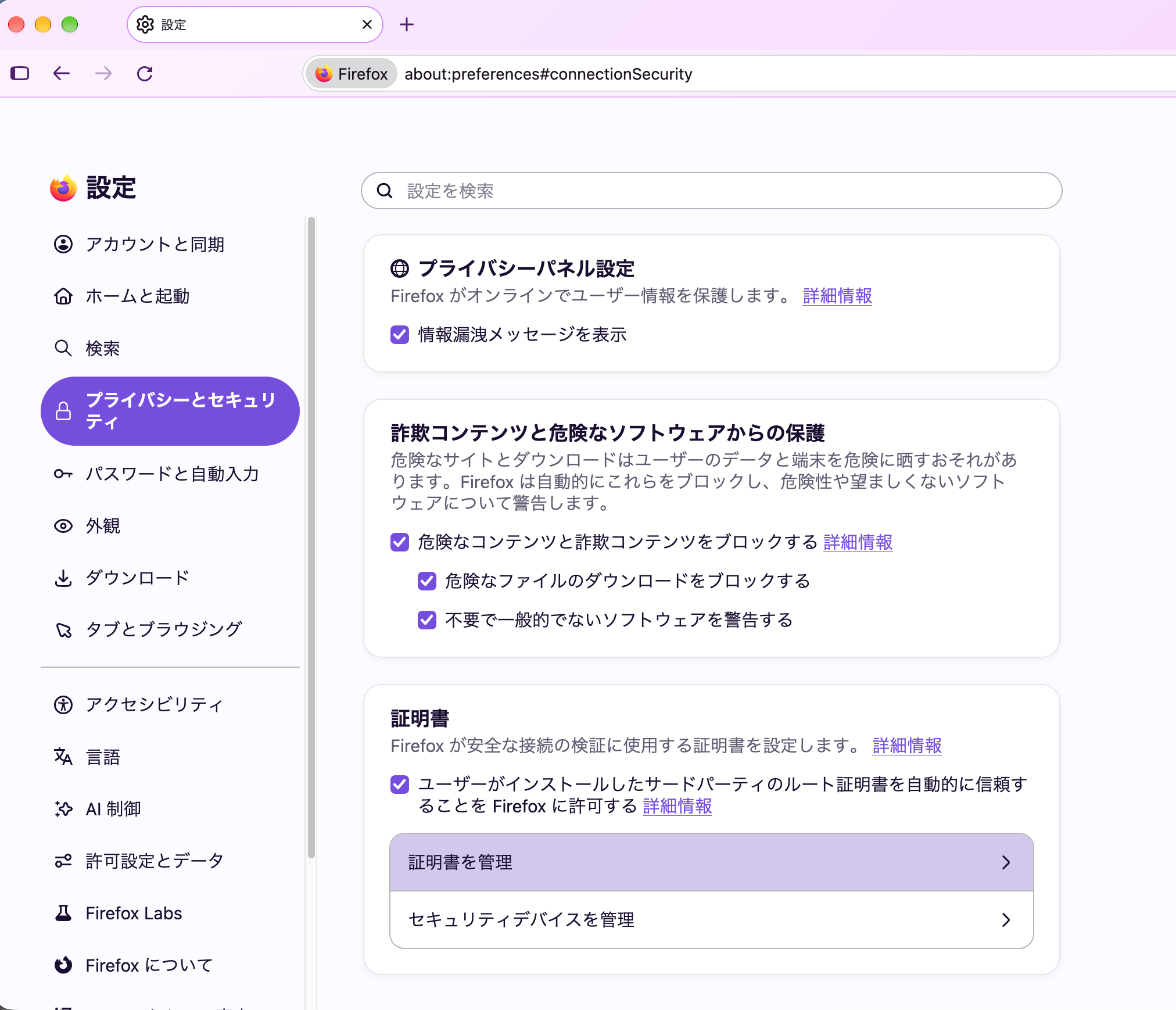Click the sidebar vertical scrollbar

coord(311,538)
